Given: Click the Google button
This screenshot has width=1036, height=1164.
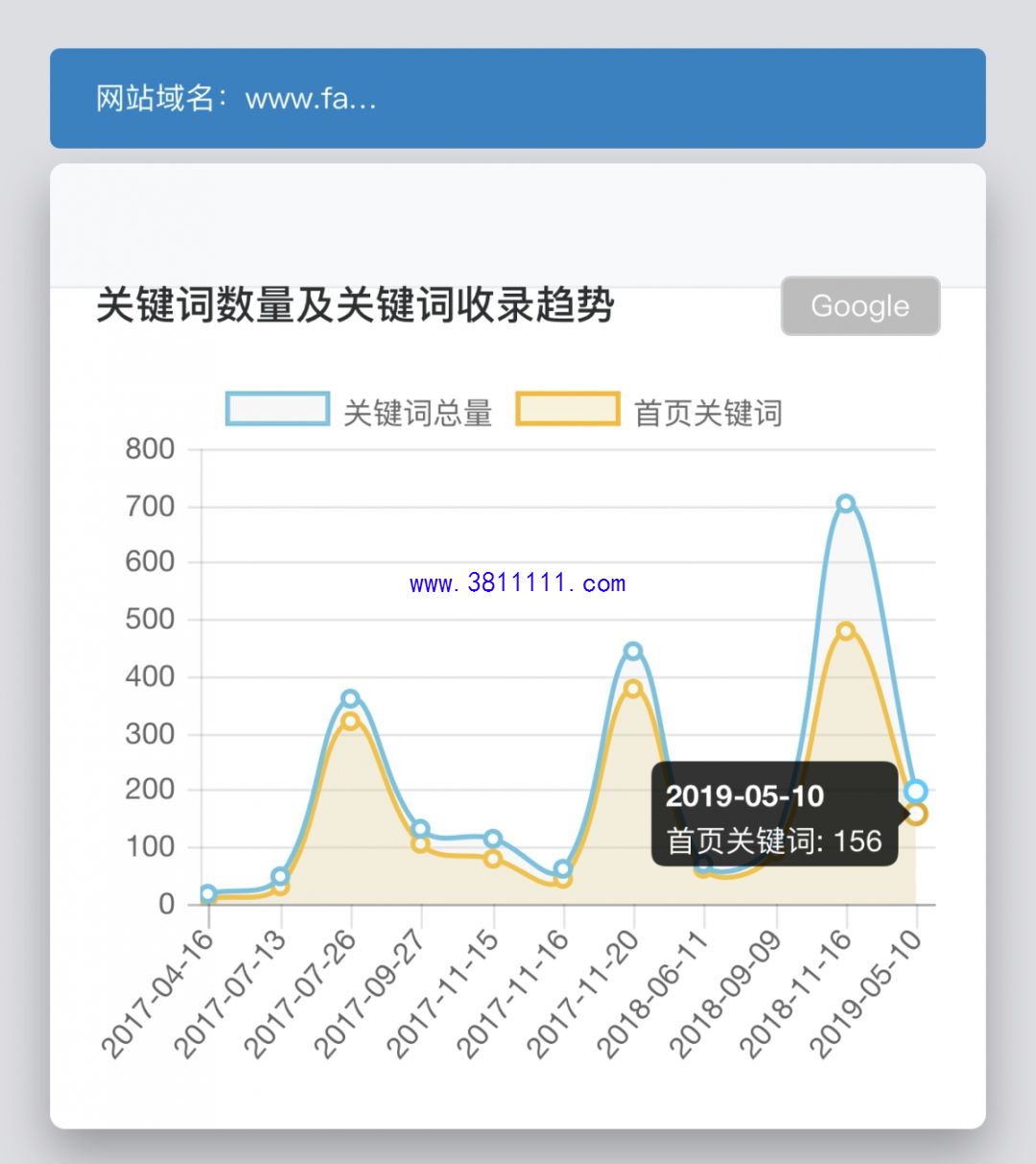Looking at the screenshot, I should (860, 306).
